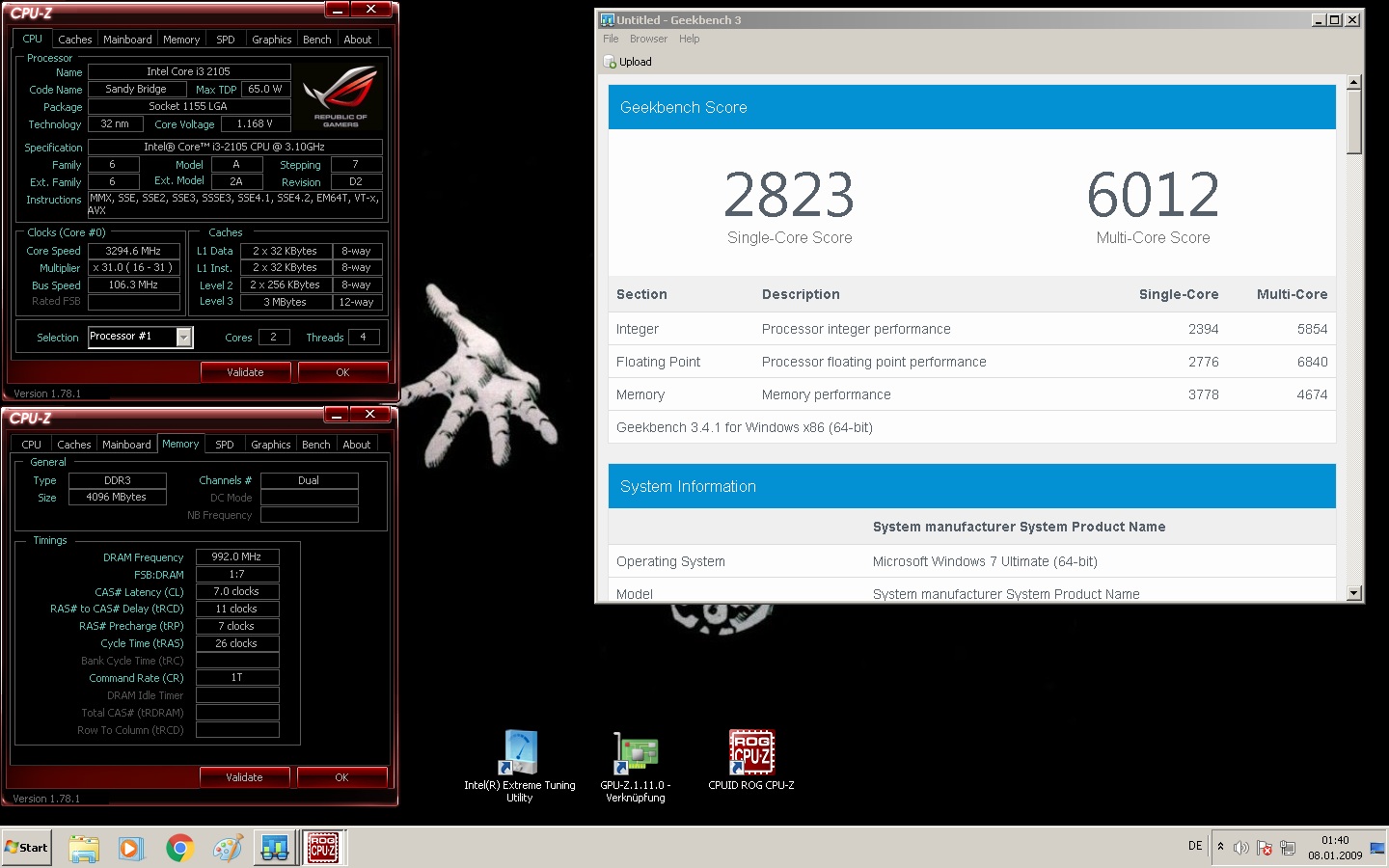Screen dimensions: 1389x868
Task: Show hidden tray icons arrow
Action: 1220,847
